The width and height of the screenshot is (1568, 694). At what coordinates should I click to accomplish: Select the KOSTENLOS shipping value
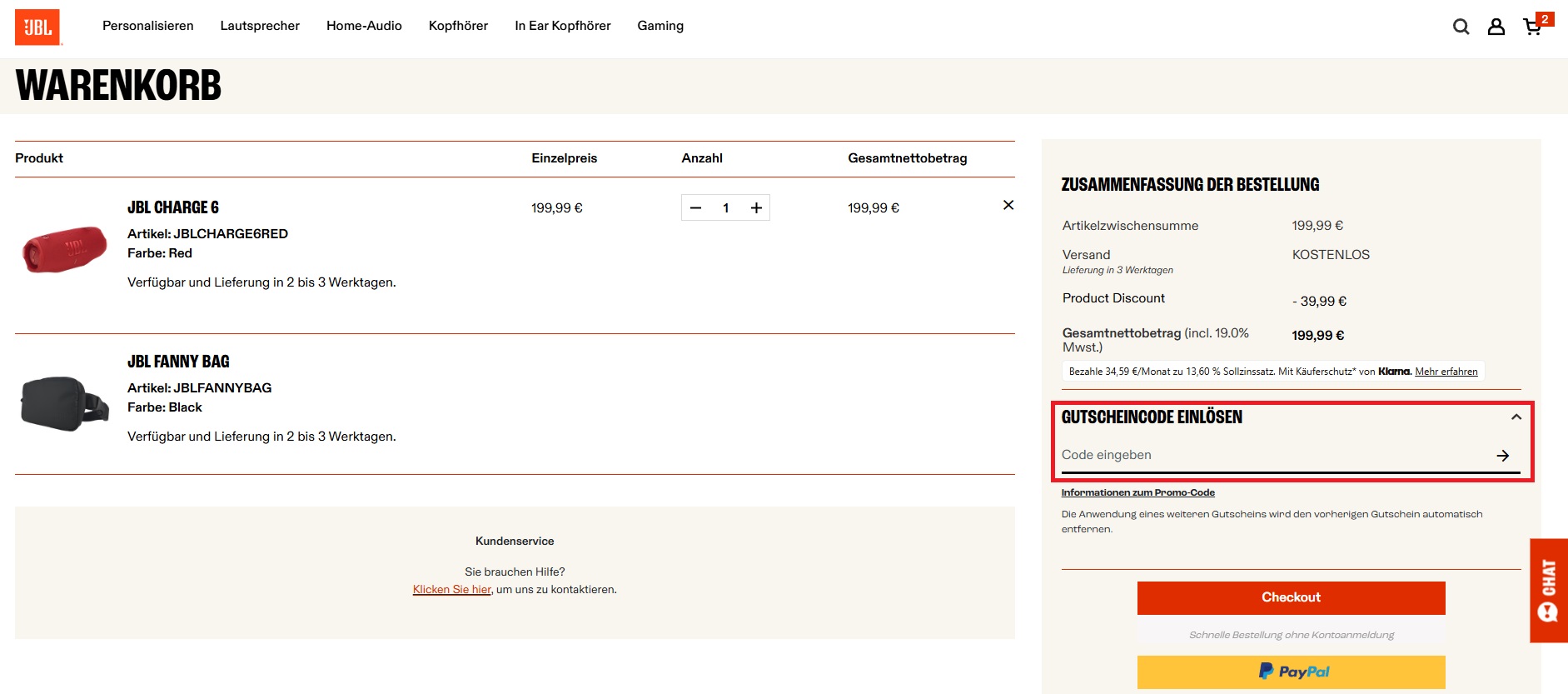coord(1331,254)
